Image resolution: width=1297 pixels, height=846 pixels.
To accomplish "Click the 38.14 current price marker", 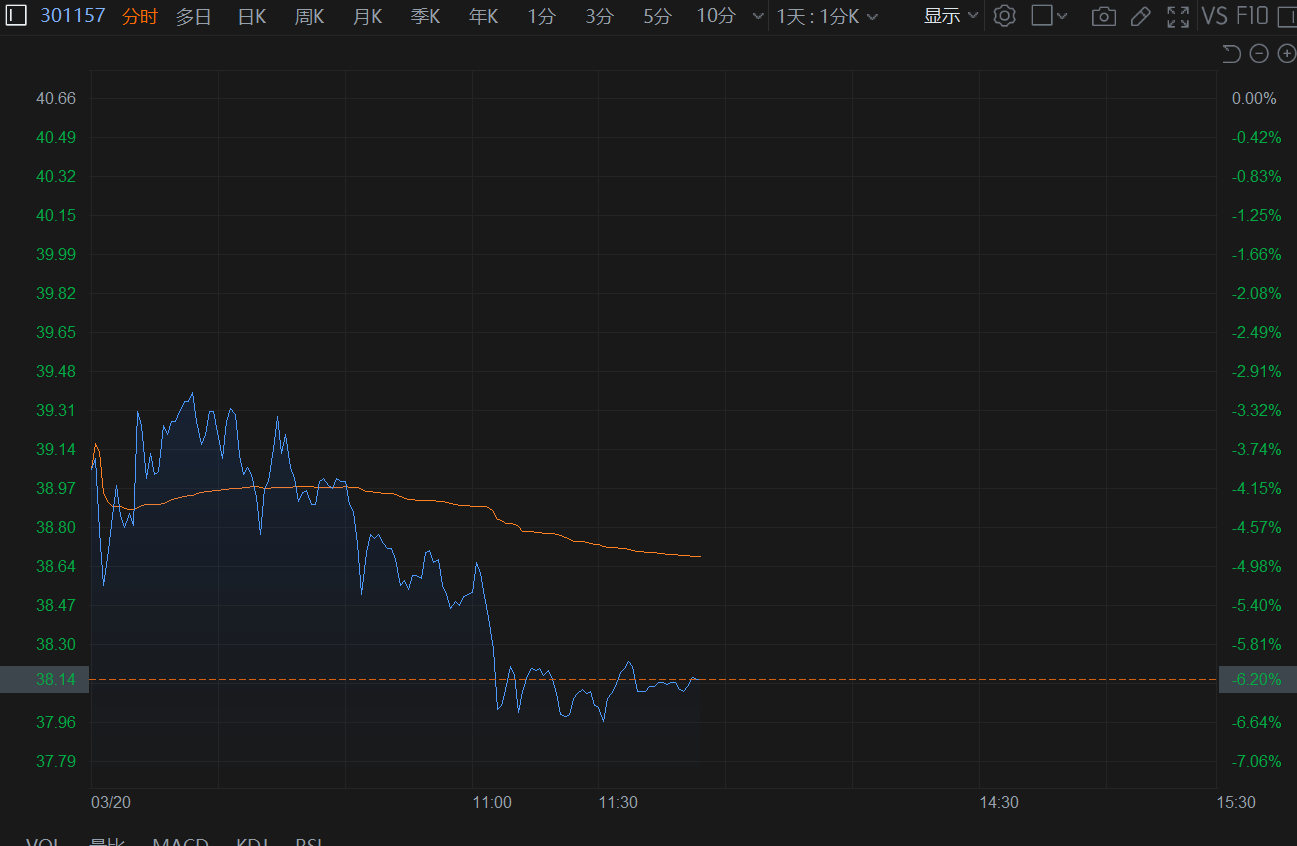I will point(45,680).
